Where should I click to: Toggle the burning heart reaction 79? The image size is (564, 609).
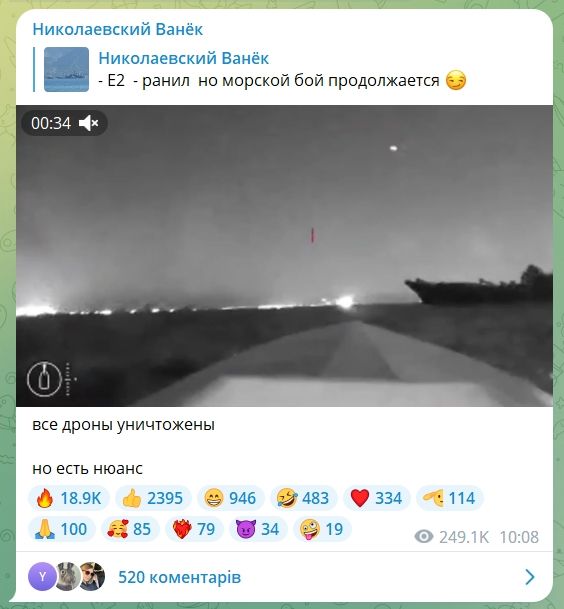[194, 529]
